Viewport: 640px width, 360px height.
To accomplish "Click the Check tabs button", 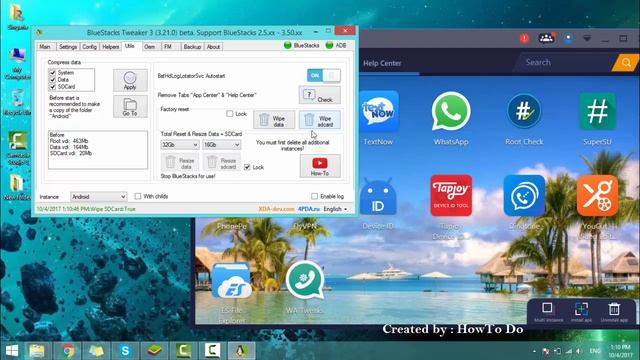I will (x=320, y=95).
